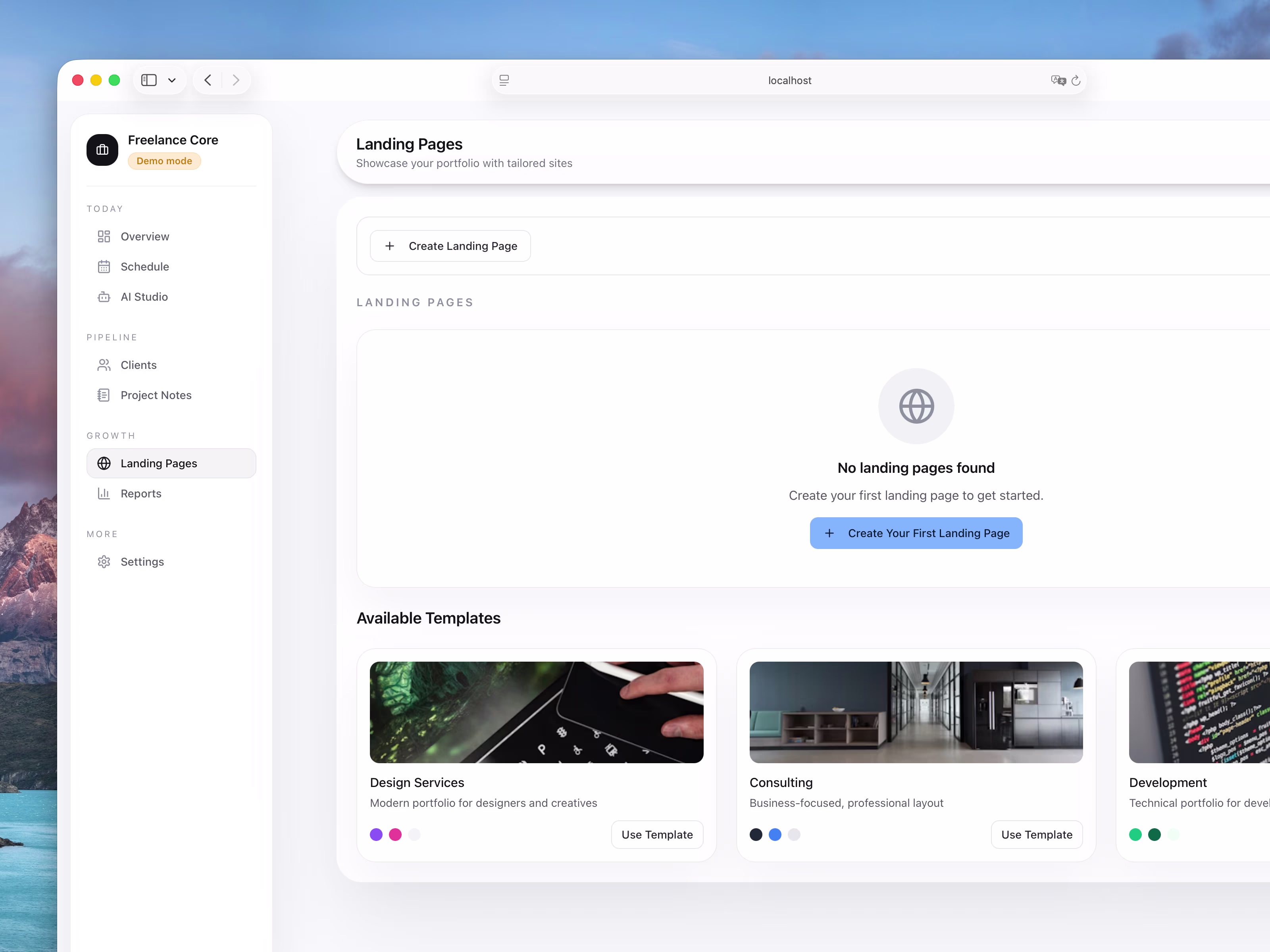Reload the page with refresh icon
This screenshot has height=952, width=1270.
click(x=1076, y=81)
